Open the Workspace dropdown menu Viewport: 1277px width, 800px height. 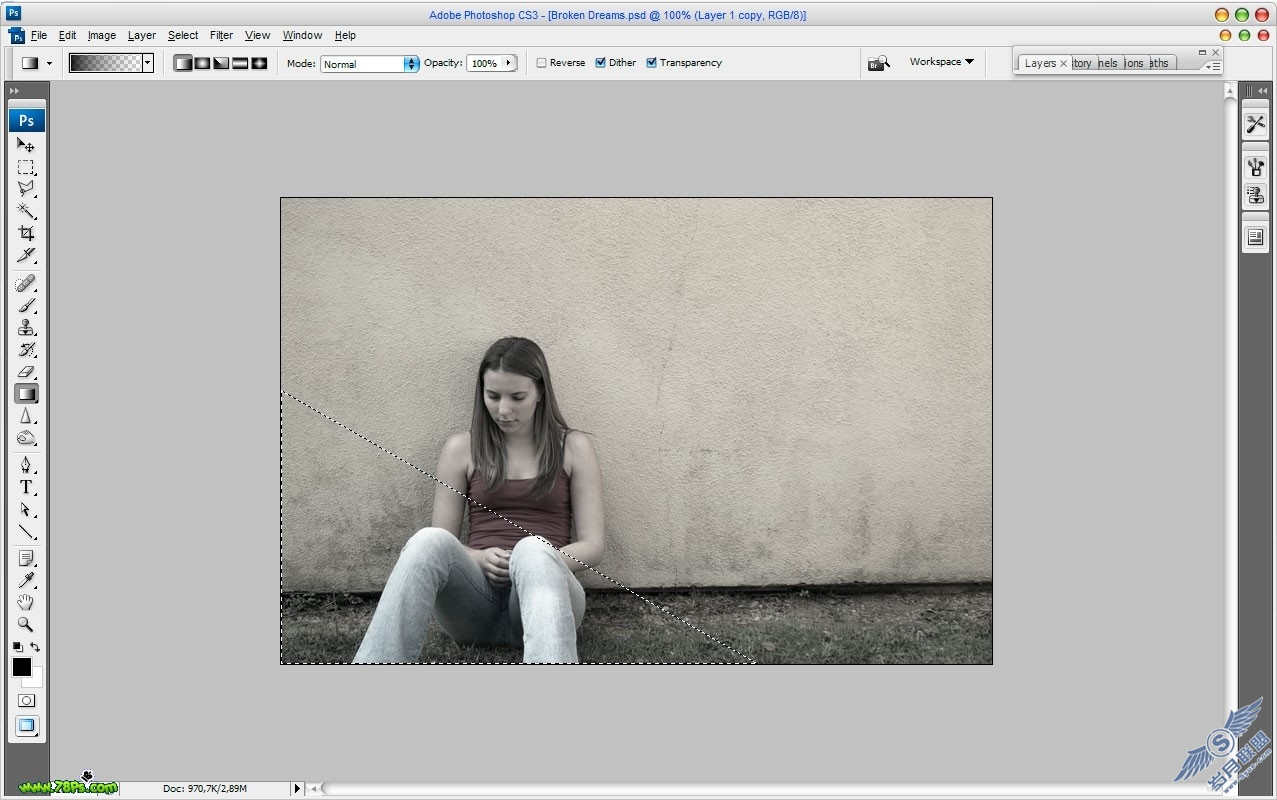coord(941,62)
